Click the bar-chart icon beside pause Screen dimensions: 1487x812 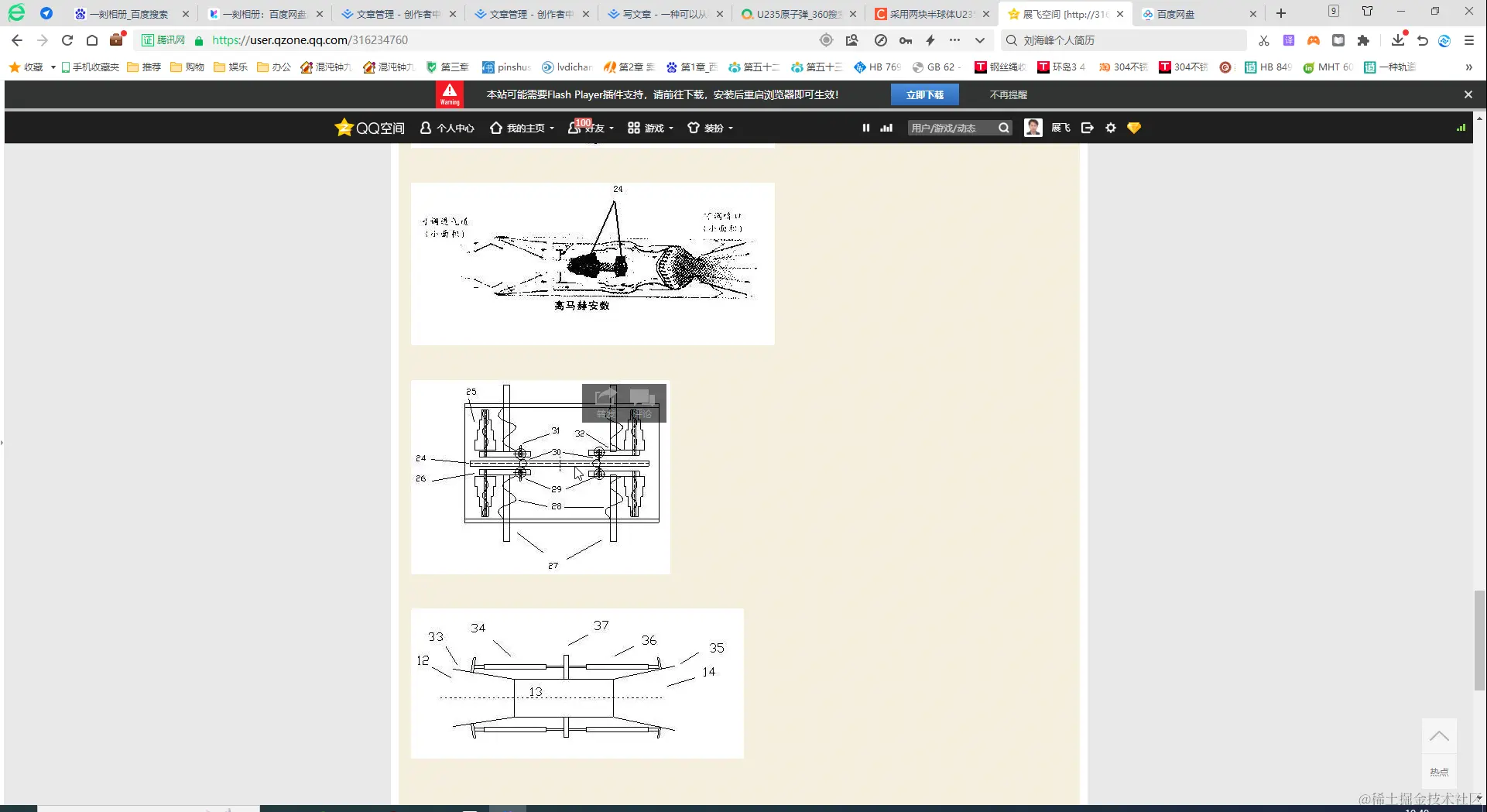[886, 128]
